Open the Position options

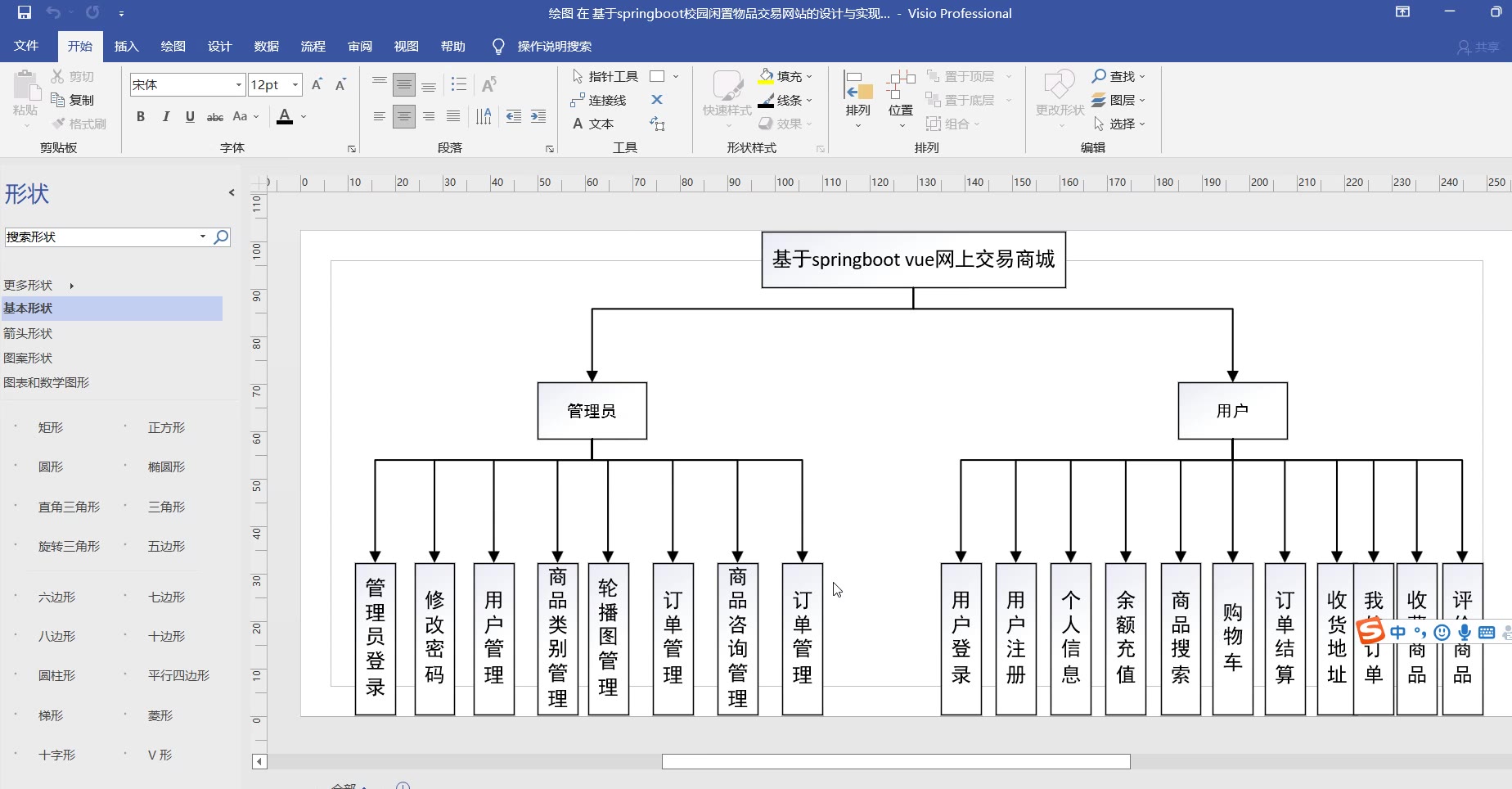901,98
